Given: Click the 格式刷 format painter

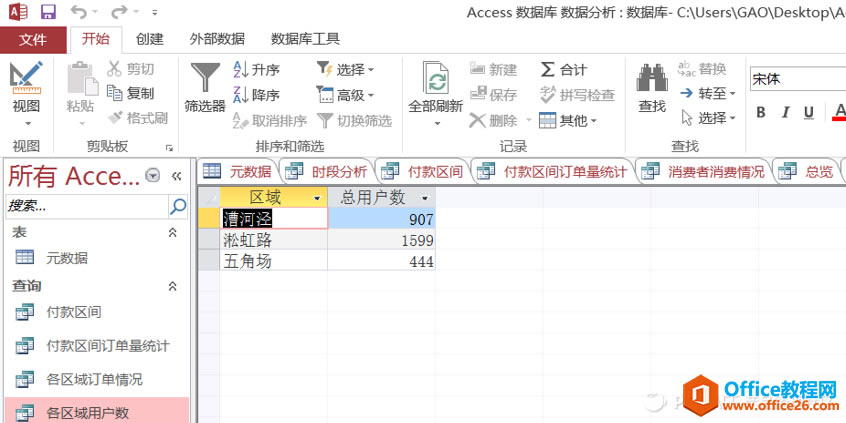Looking at the screenshot, I should click(x=138, y=118).
